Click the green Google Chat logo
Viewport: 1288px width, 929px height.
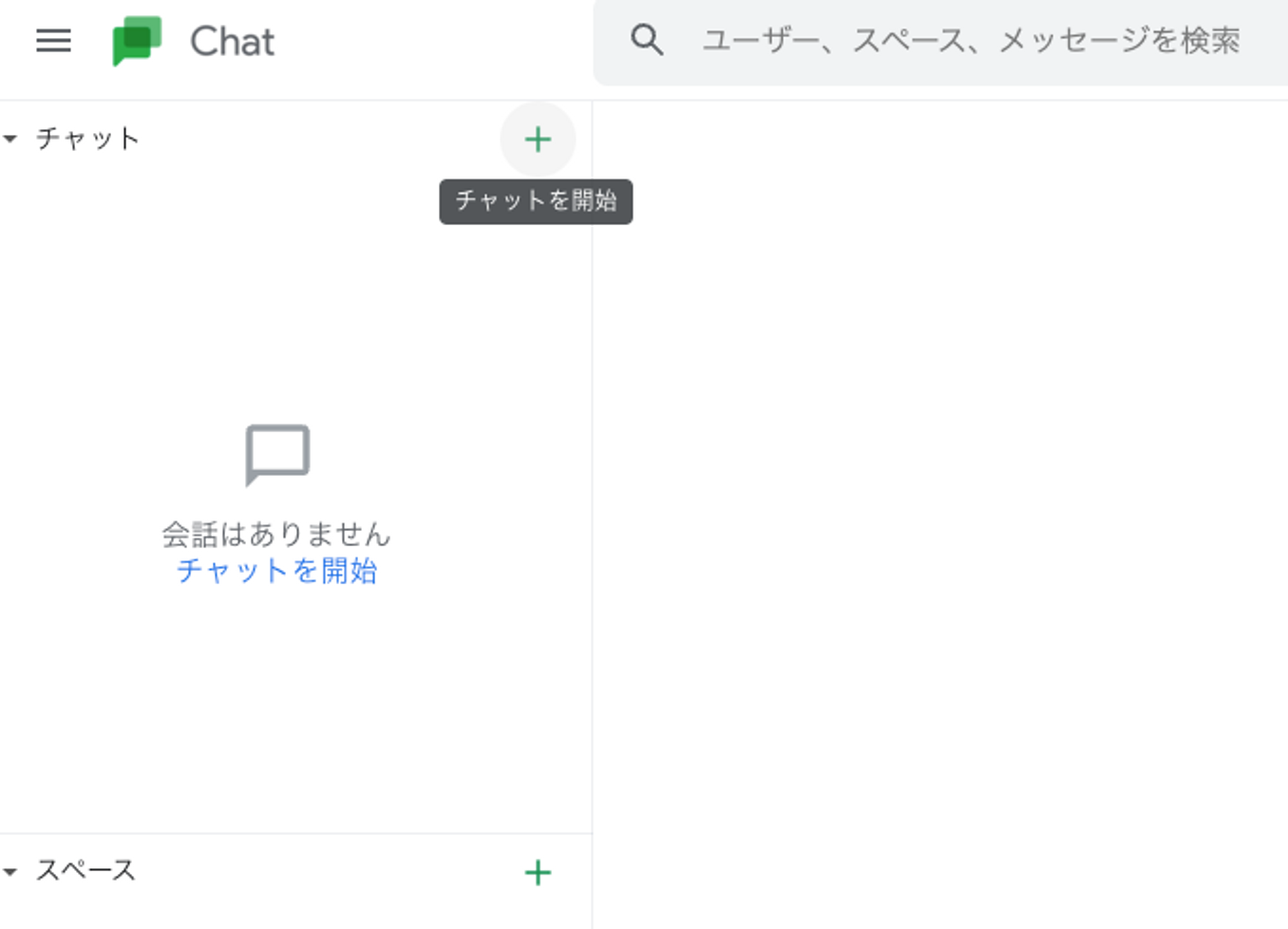point(137,41)
